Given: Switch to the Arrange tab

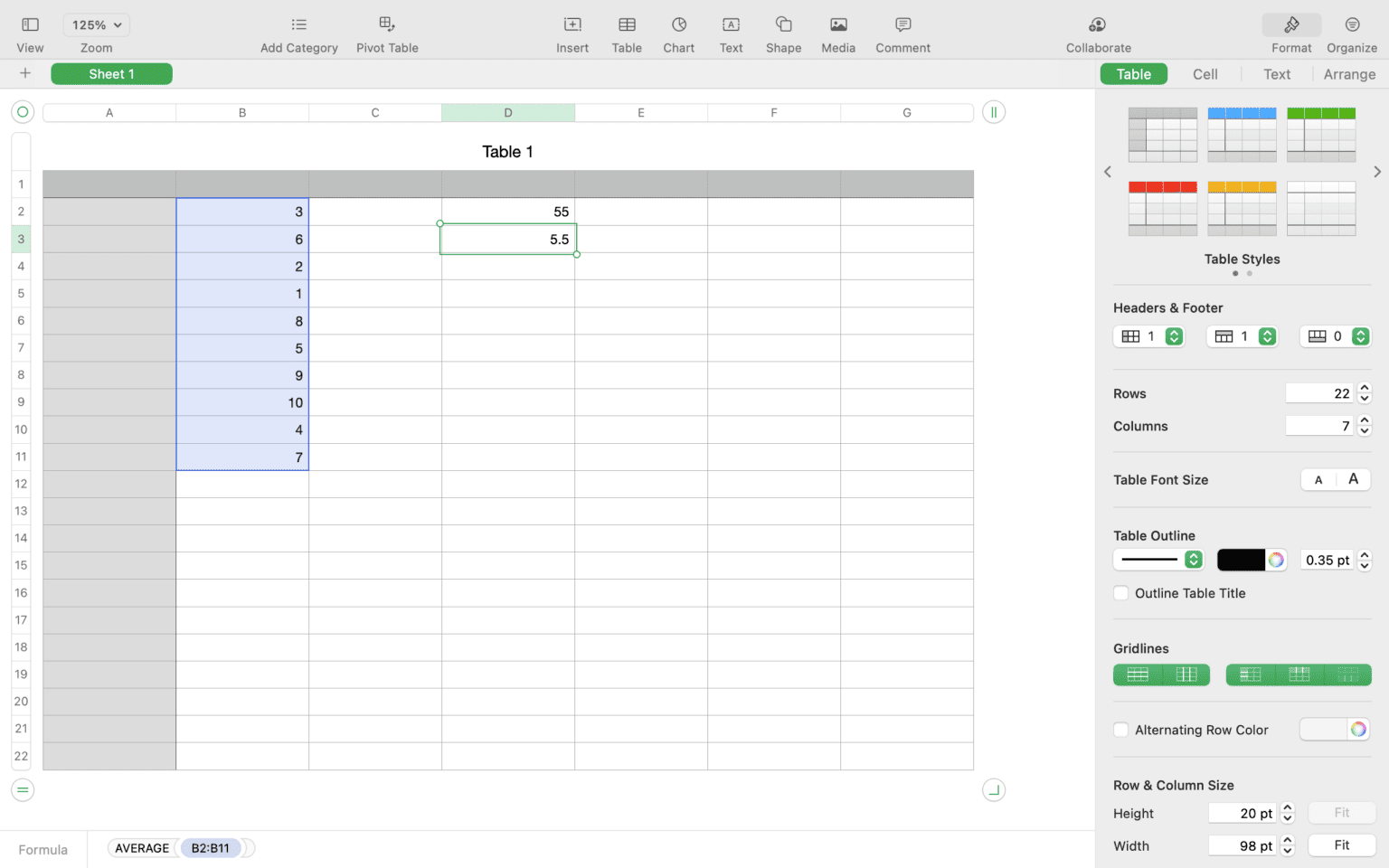Looking at the screenshot, I should (1348, 74).
